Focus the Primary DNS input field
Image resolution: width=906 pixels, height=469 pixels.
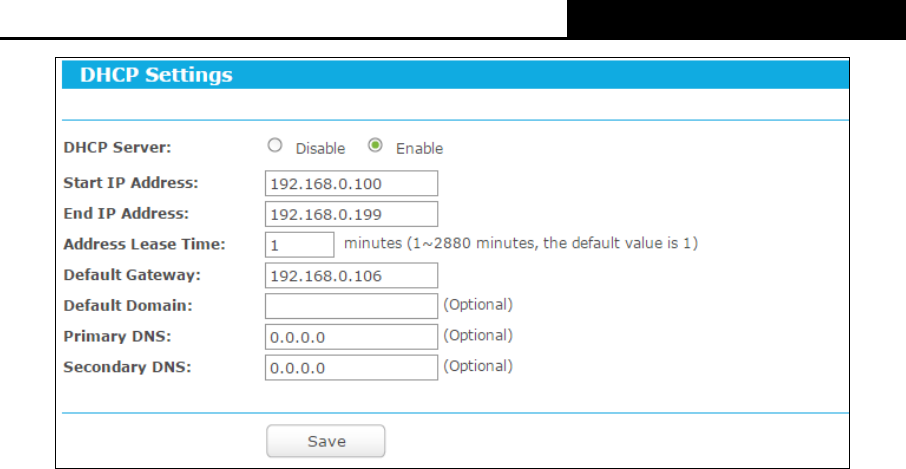point(351,336)
